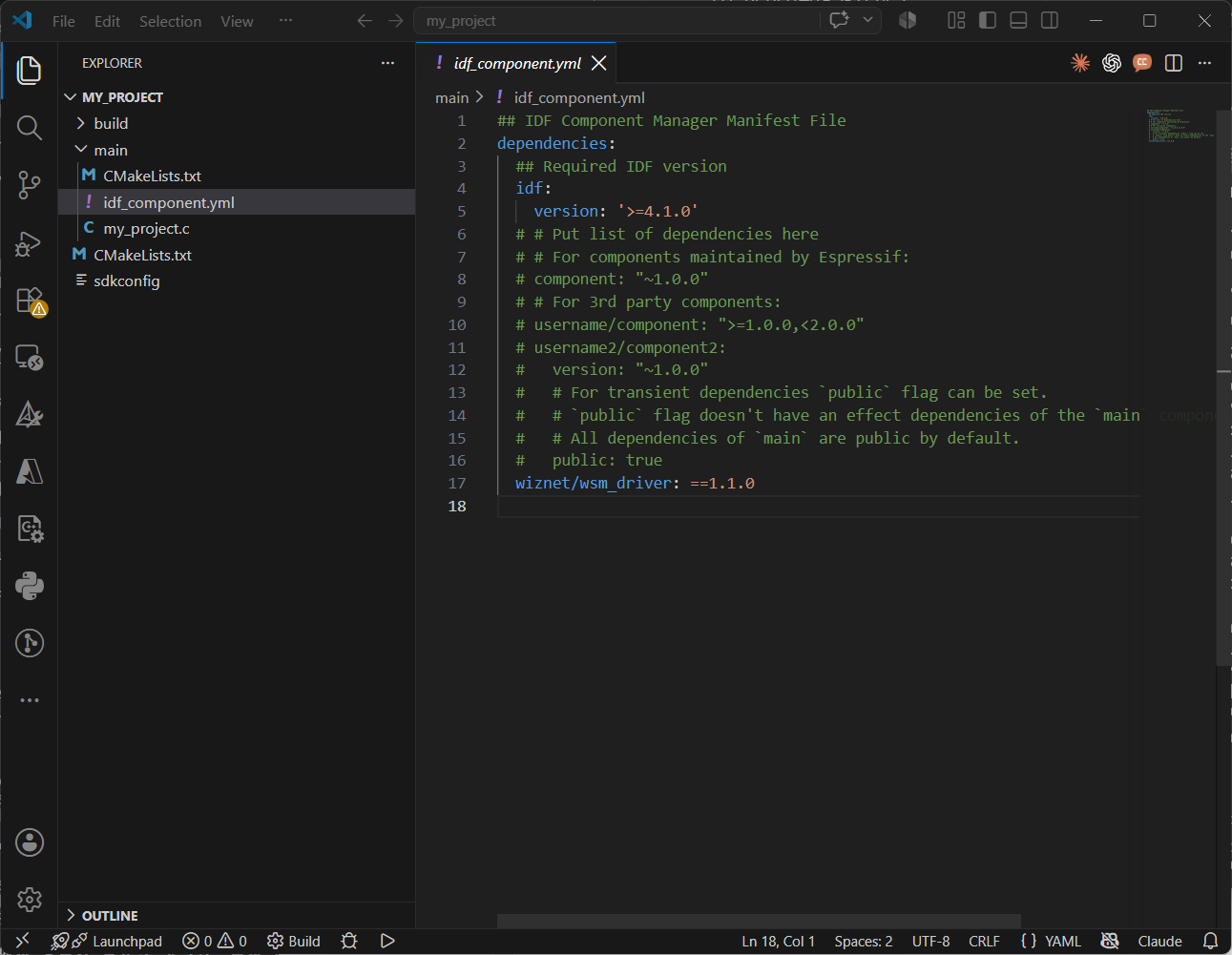Viewport: 1232px width, 955px height.
Task: Show additional views ellipsis in activity bar
Action: (30, 700)
